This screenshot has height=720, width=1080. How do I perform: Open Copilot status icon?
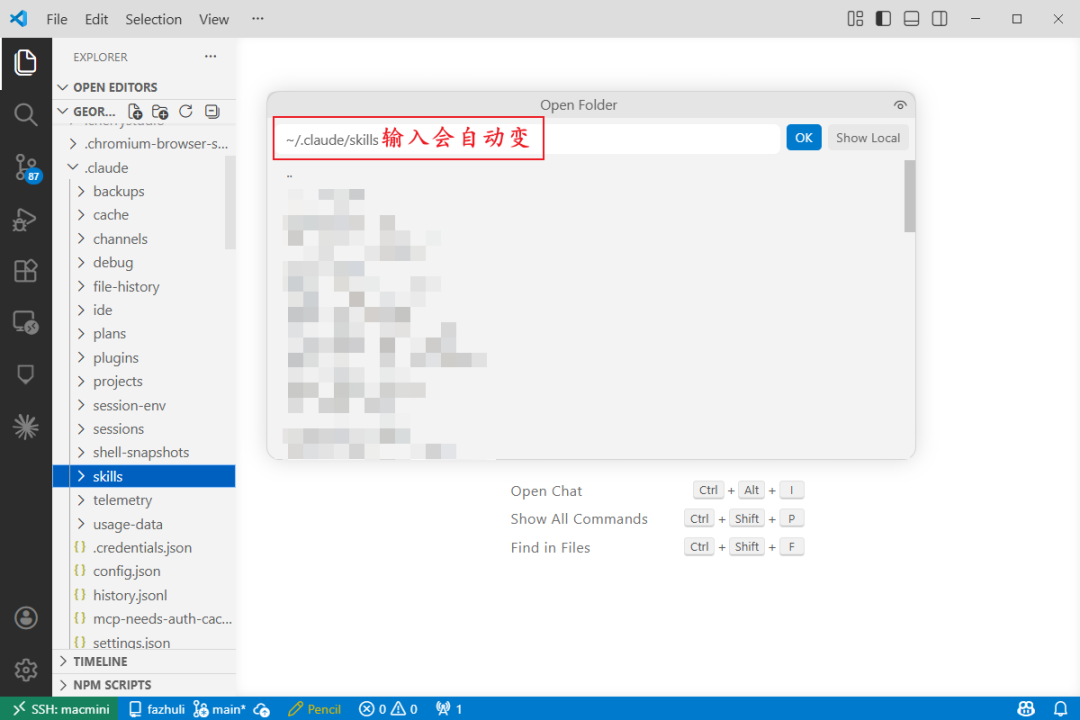(x=1026, y=709)
